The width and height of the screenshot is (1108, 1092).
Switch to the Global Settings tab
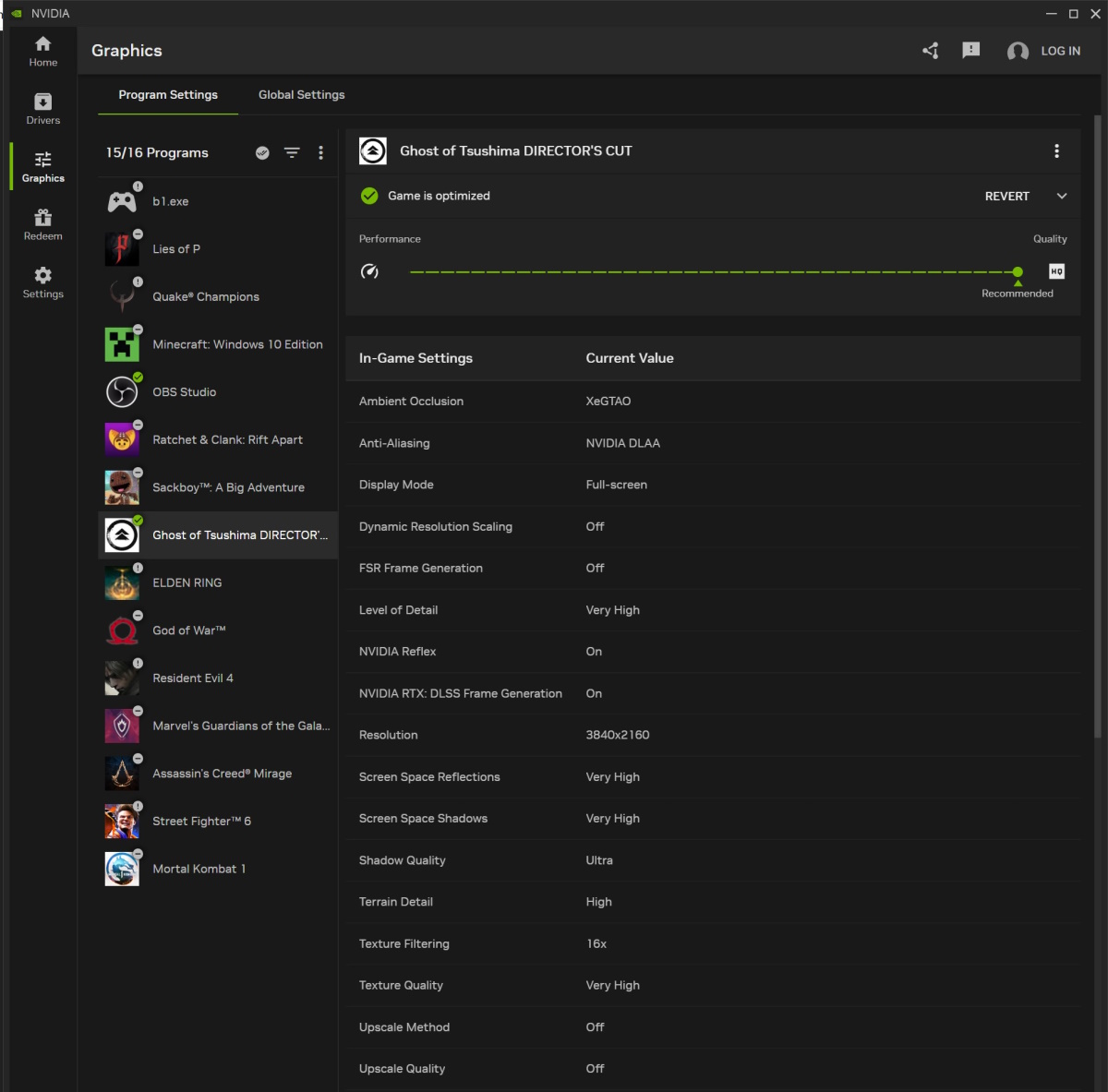(302, 95)
